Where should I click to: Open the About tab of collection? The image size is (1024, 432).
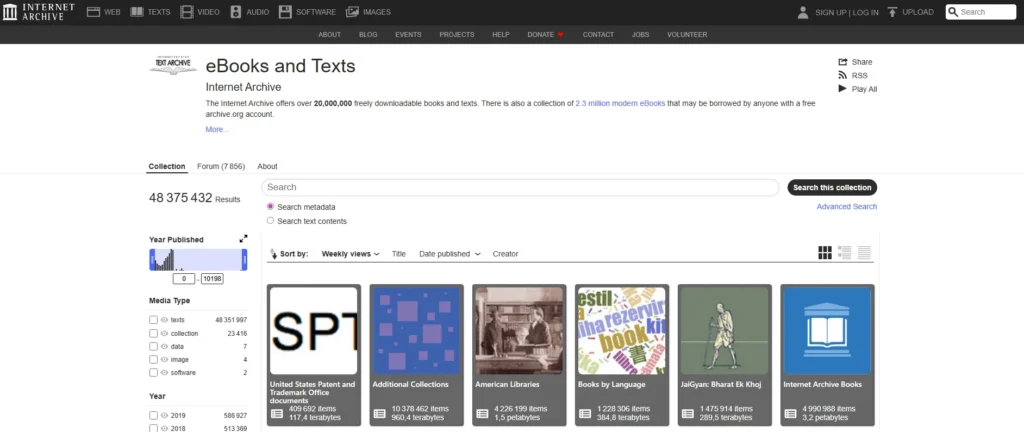point(267,166)
